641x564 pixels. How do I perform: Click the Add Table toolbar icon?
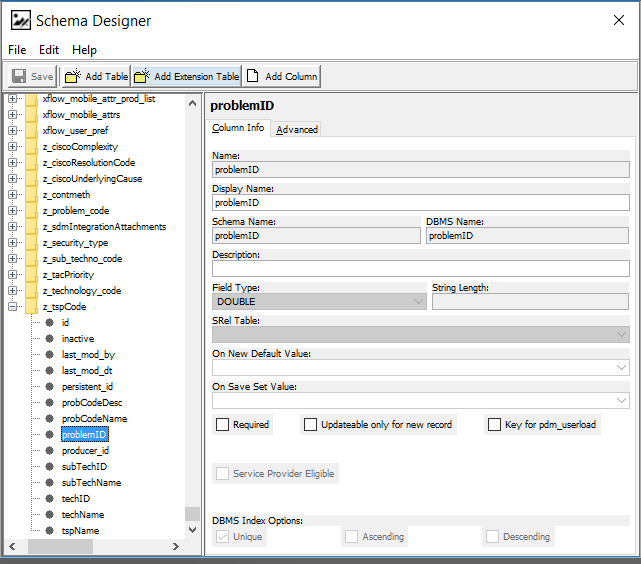coord(73,76)
